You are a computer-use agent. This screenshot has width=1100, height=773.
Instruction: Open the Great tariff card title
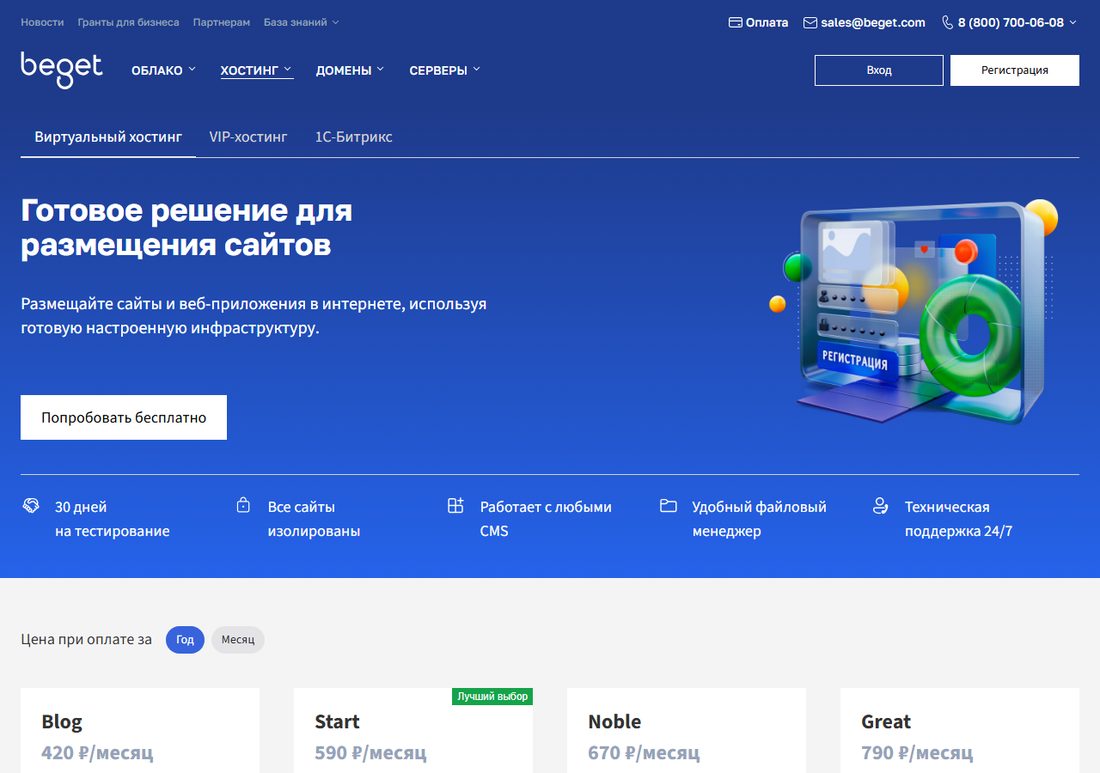886,721
